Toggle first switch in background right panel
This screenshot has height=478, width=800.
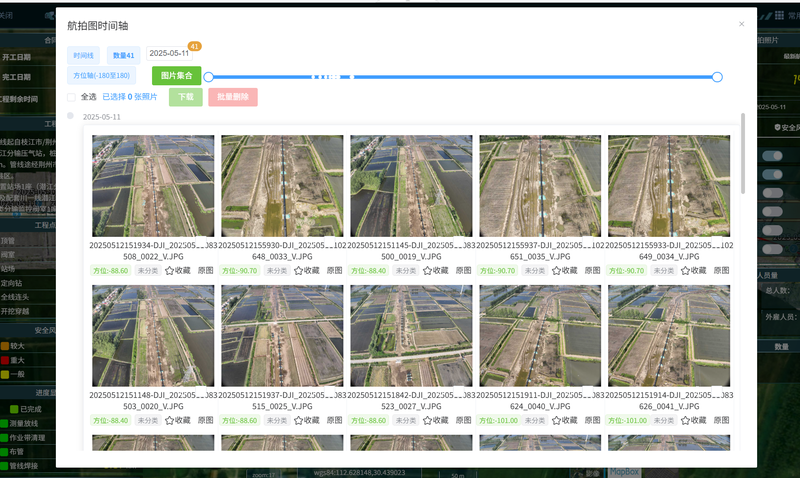[772, 156]
